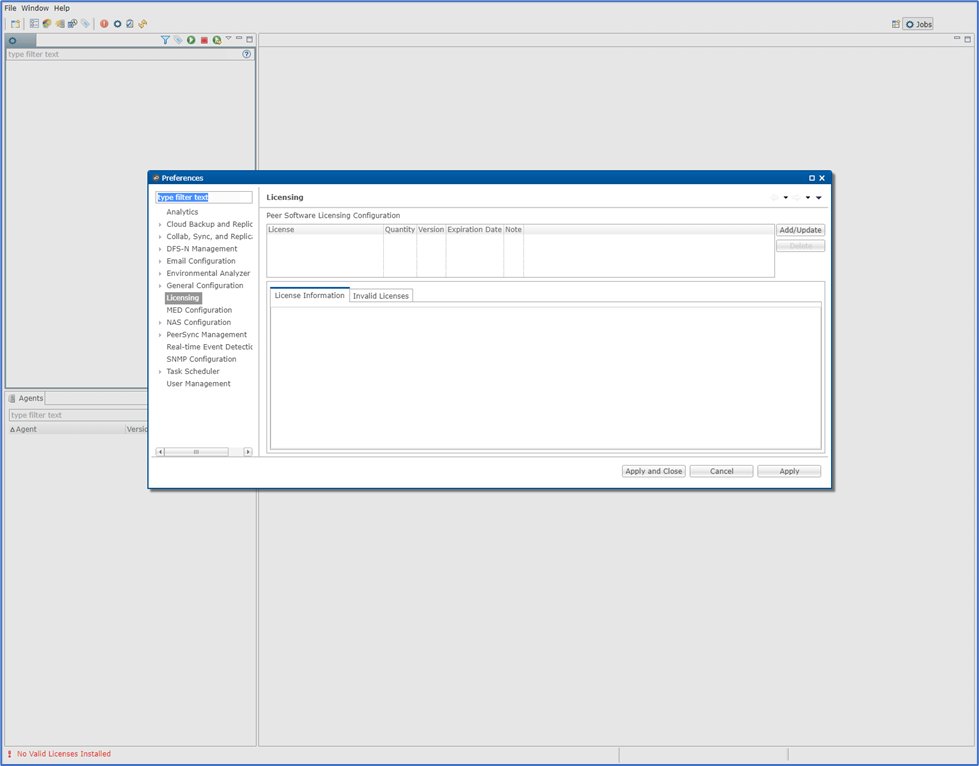Open the filter icon in the Jobs panel
Viewport: 979px width, 766px height.
coord(165,39)
